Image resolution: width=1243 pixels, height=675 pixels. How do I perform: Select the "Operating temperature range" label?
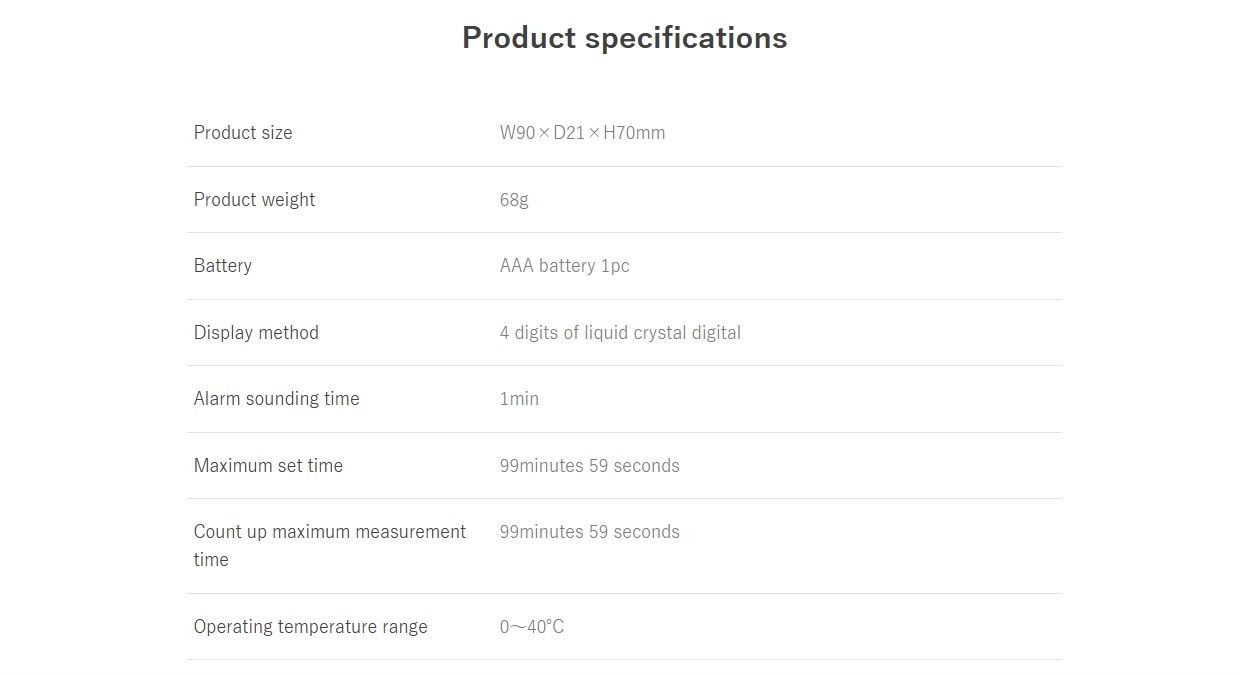310,627
